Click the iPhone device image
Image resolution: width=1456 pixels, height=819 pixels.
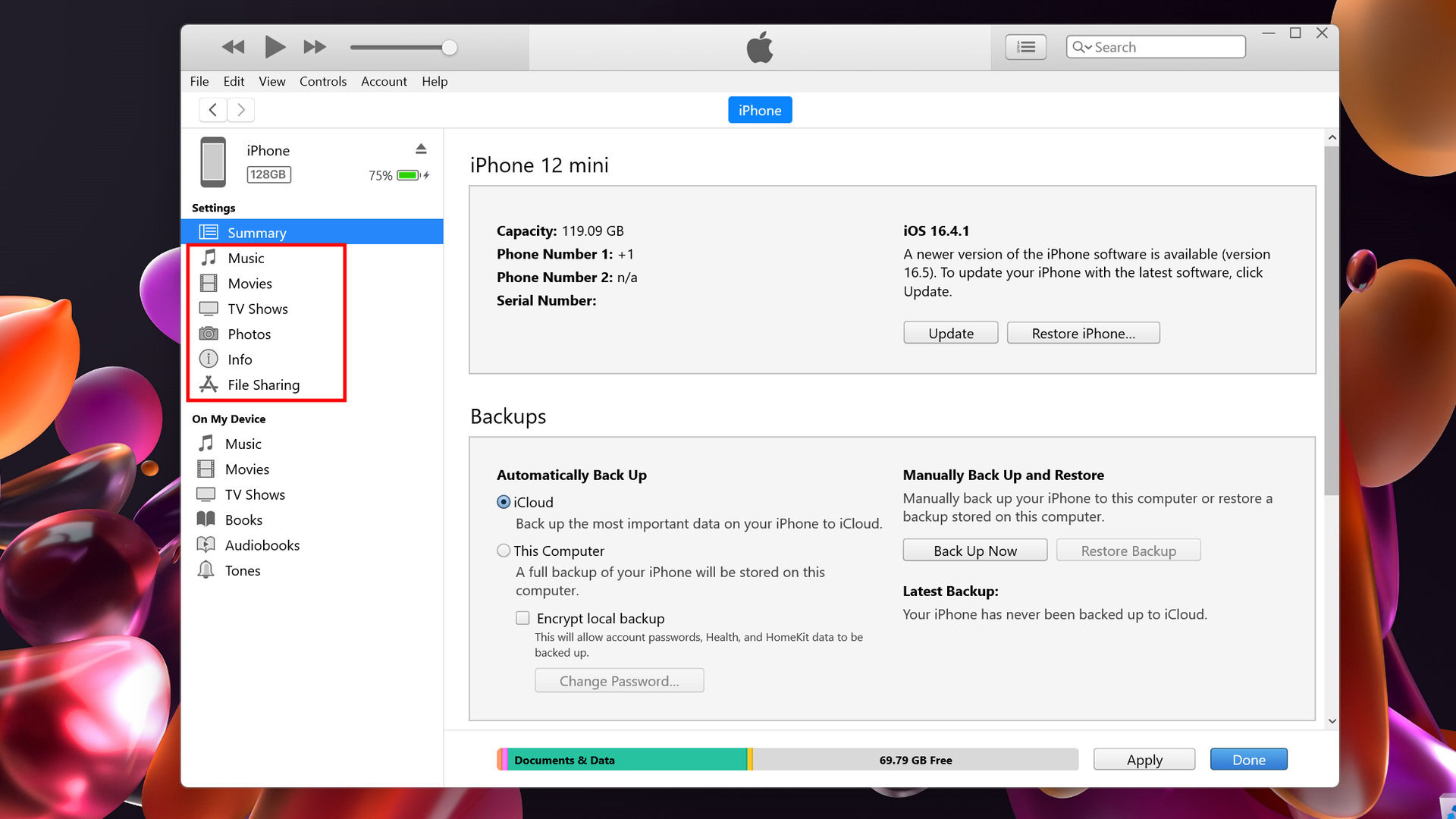213,162
